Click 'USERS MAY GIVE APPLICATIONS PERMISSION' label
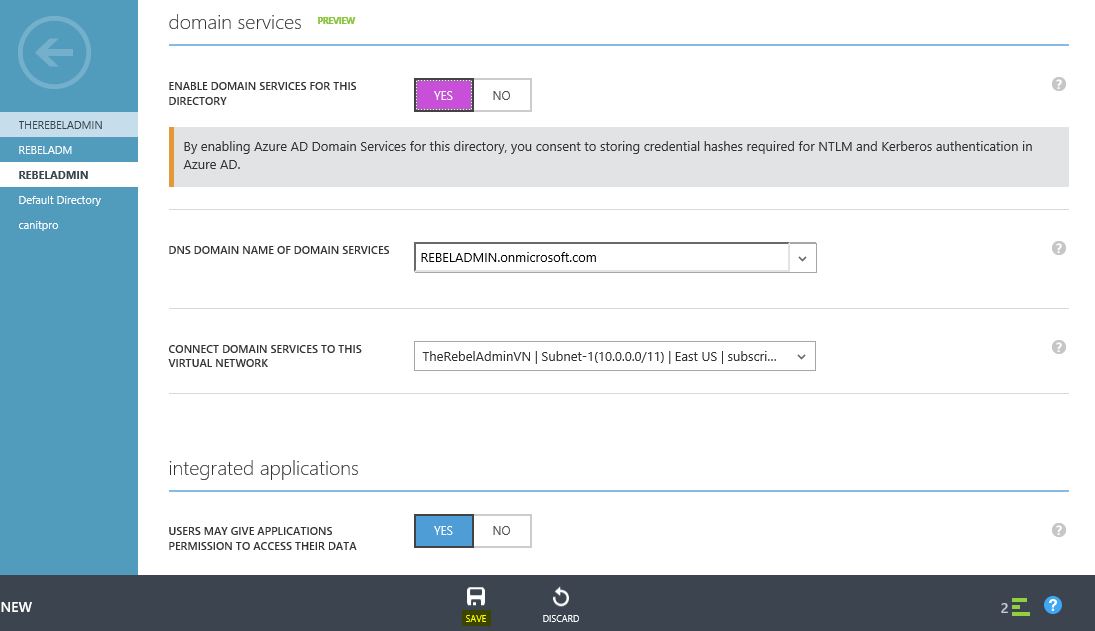This screenshot has height=631, width=1095. 262,538
